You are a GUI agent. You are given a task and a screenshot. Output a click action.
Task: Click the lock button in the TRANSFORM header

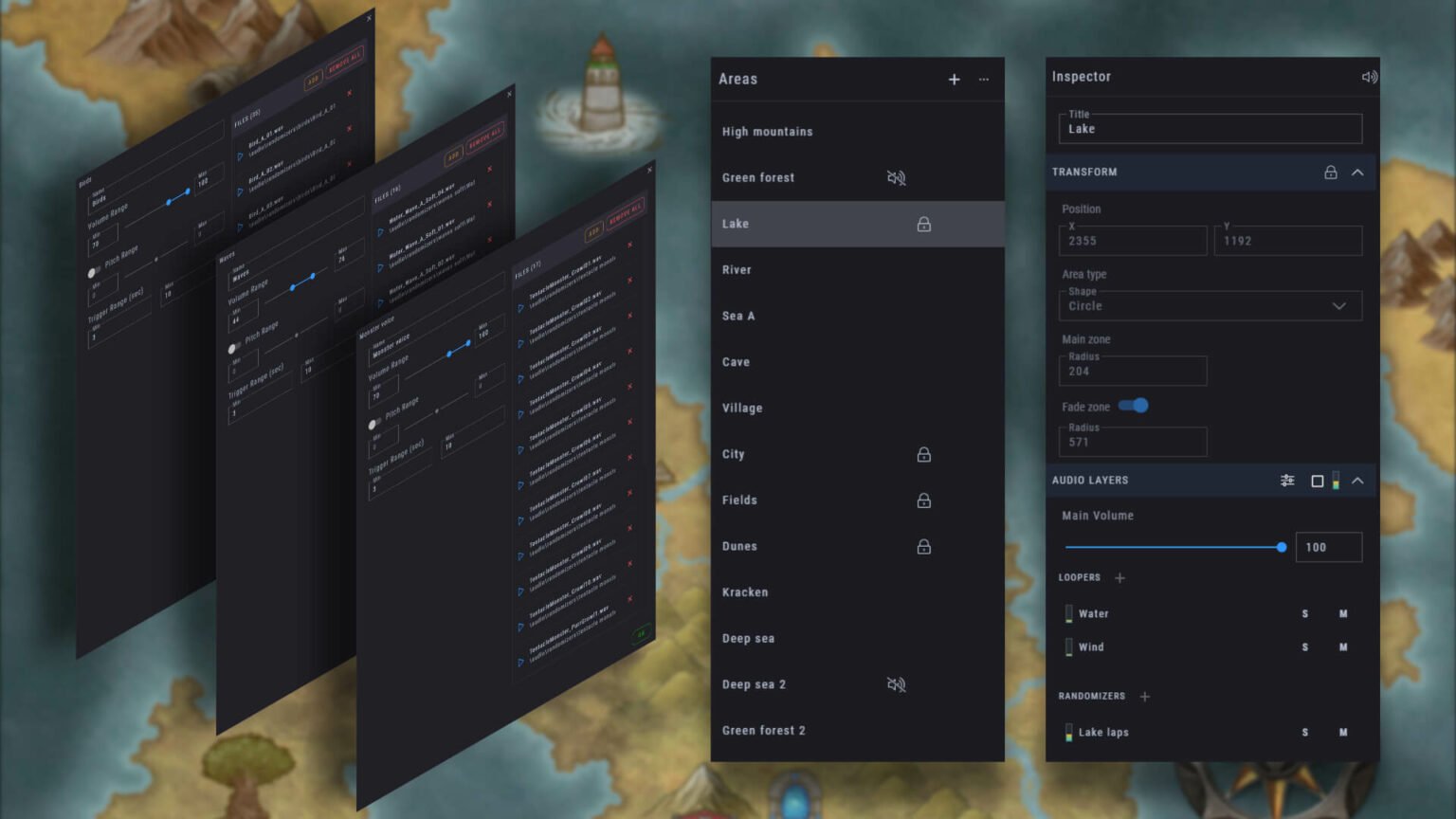point(1331,172)
